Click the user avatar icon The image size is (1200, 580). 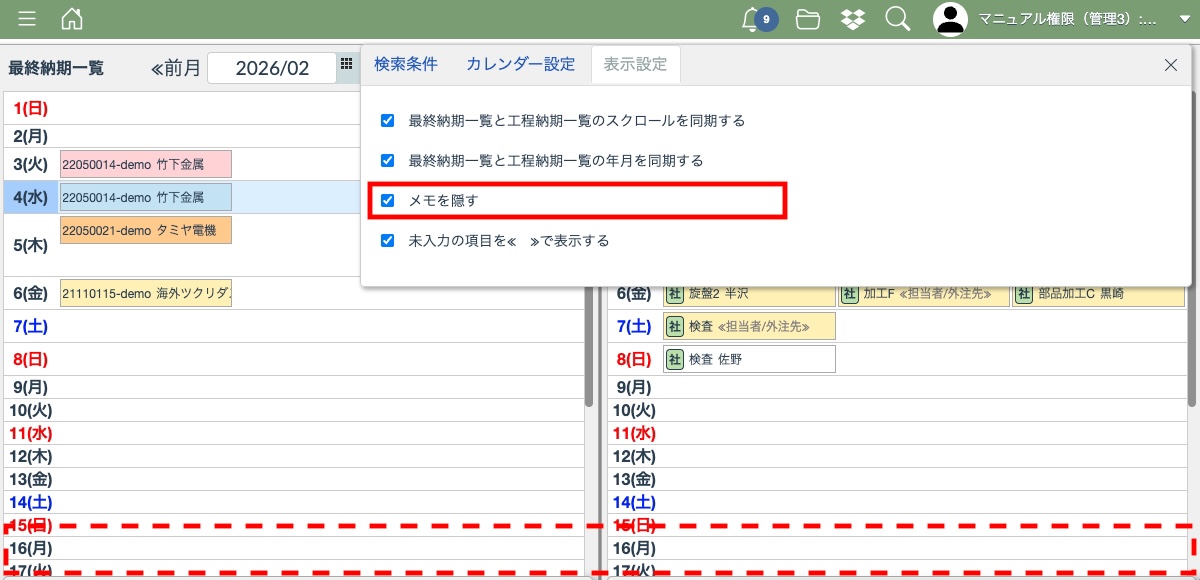click(950, 19)
